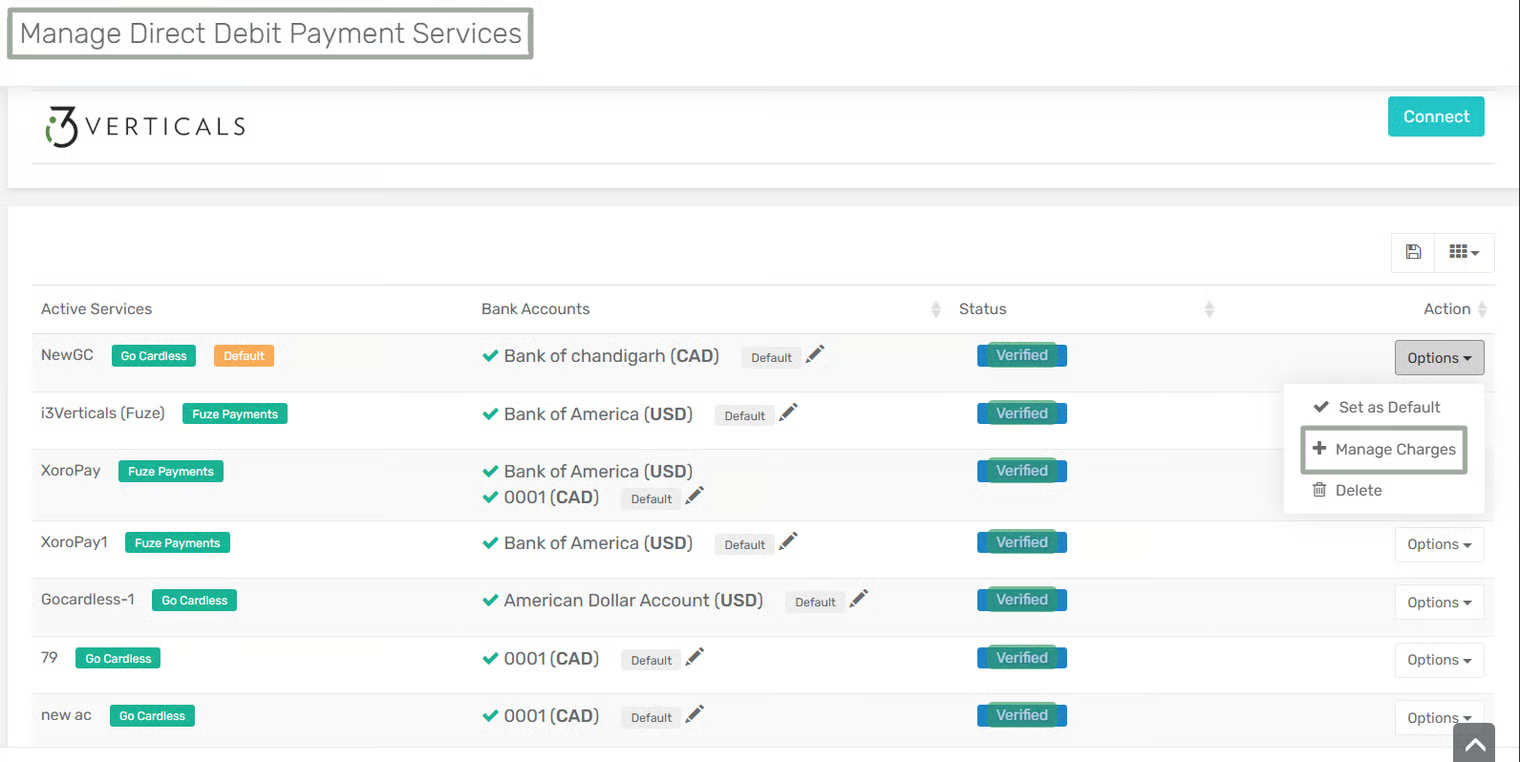This screenshot has height=762, width=1520.
Task: Click the save icon above the table
Action: 1413,252
